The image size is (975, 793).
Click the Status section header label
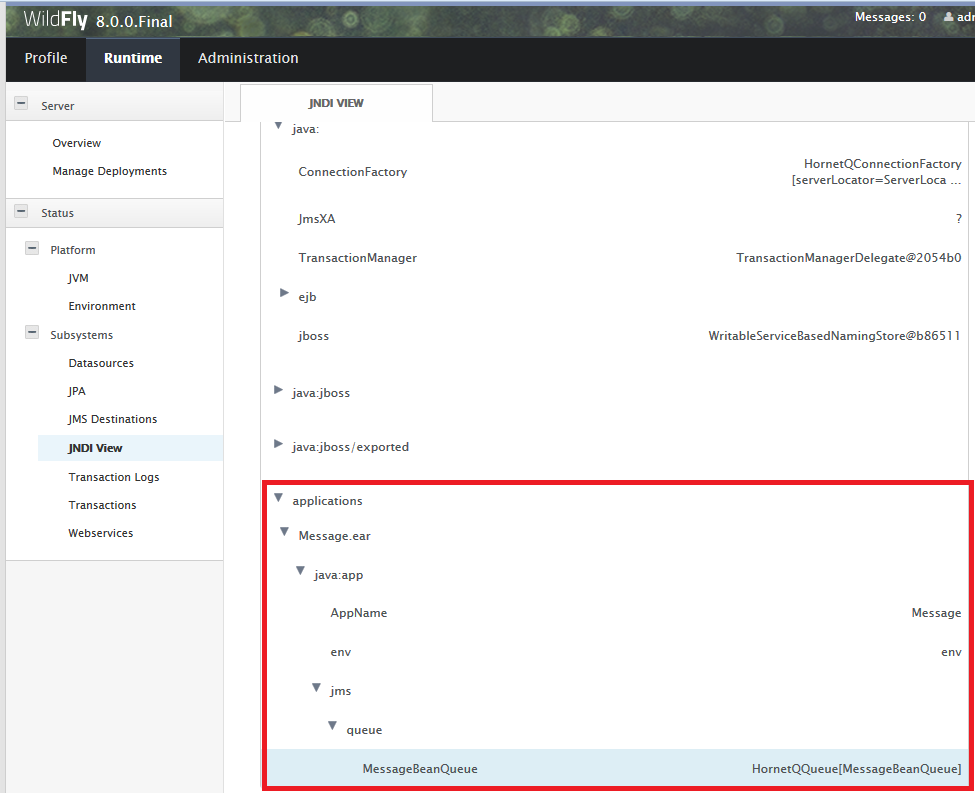[58, 213]
